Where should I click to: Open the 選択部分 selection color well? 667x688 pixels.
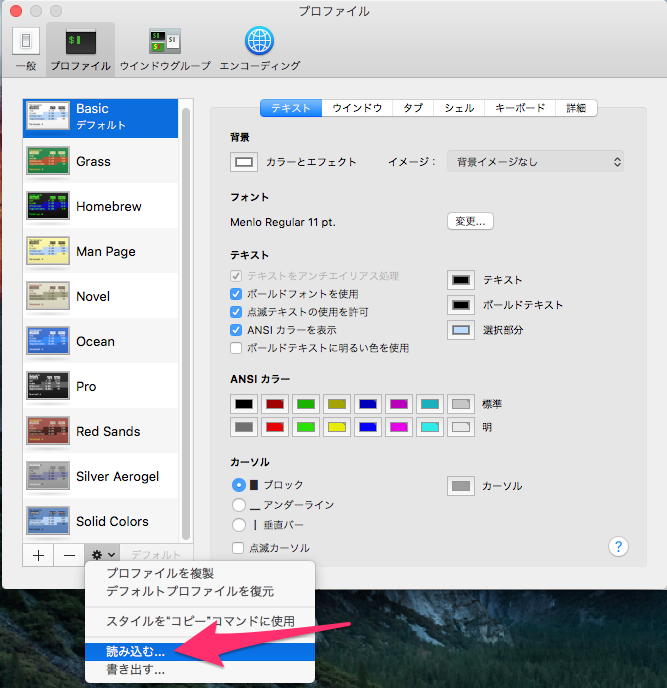pyautogui.click(x=461, y=330)
